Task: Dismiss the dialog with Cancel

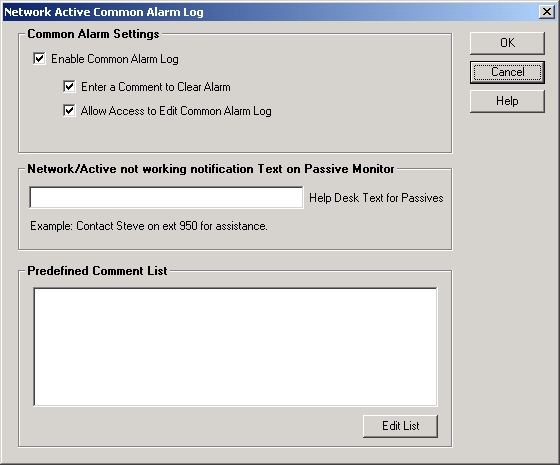Action: pyautogui.click(x=507, y=72)
